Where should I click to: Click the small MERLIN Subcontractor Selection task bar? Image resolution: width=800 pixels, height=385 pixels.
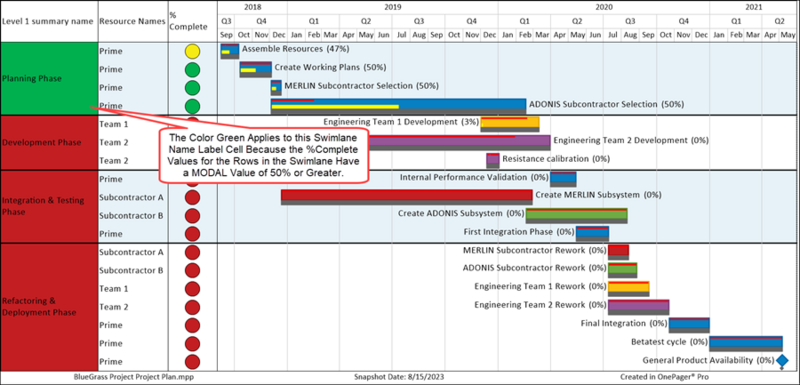[276, 88]
